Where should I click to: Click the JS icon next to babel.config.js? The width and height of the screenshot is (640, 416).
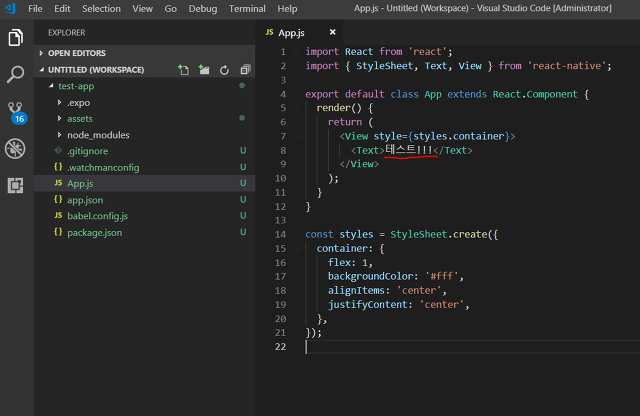[x=58, y=215]
